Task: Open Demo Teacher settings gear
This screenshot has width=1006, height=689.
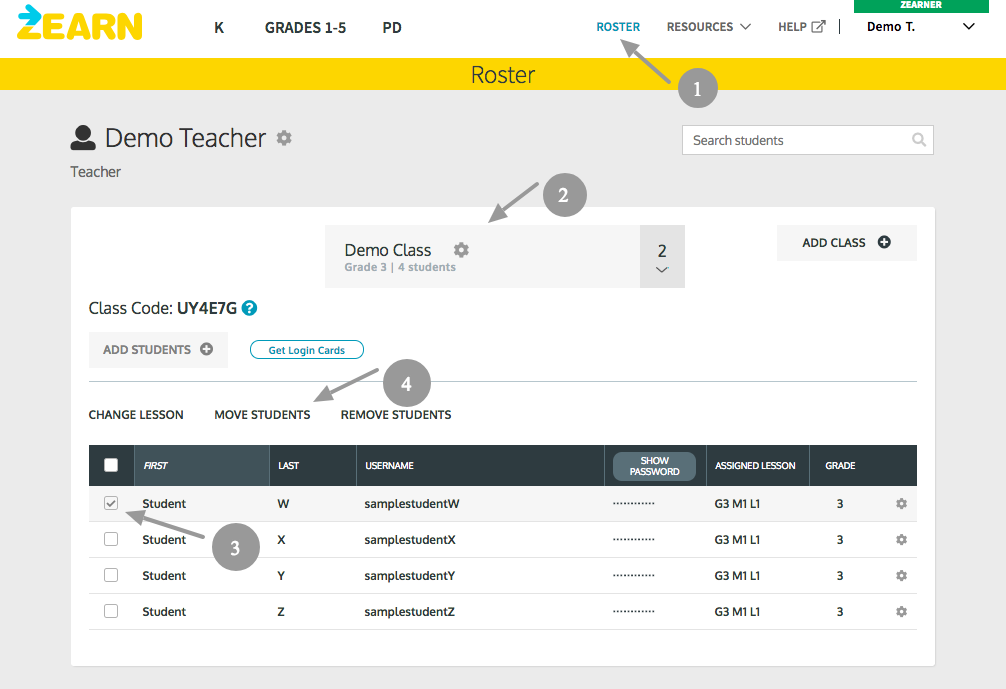Action: pos(284,138)
